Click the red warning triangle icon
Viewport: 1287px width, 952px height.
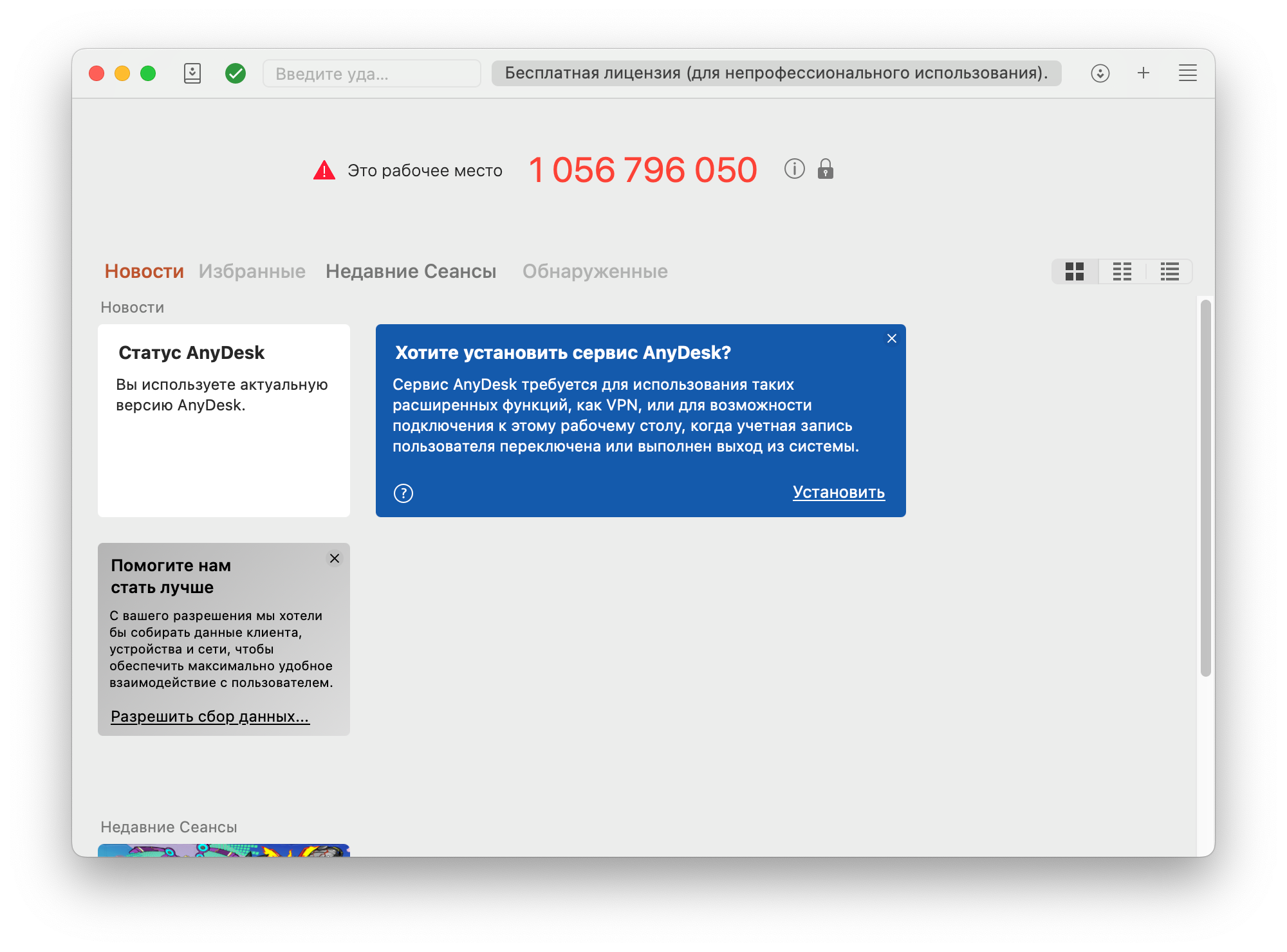(x=324, y=170)
